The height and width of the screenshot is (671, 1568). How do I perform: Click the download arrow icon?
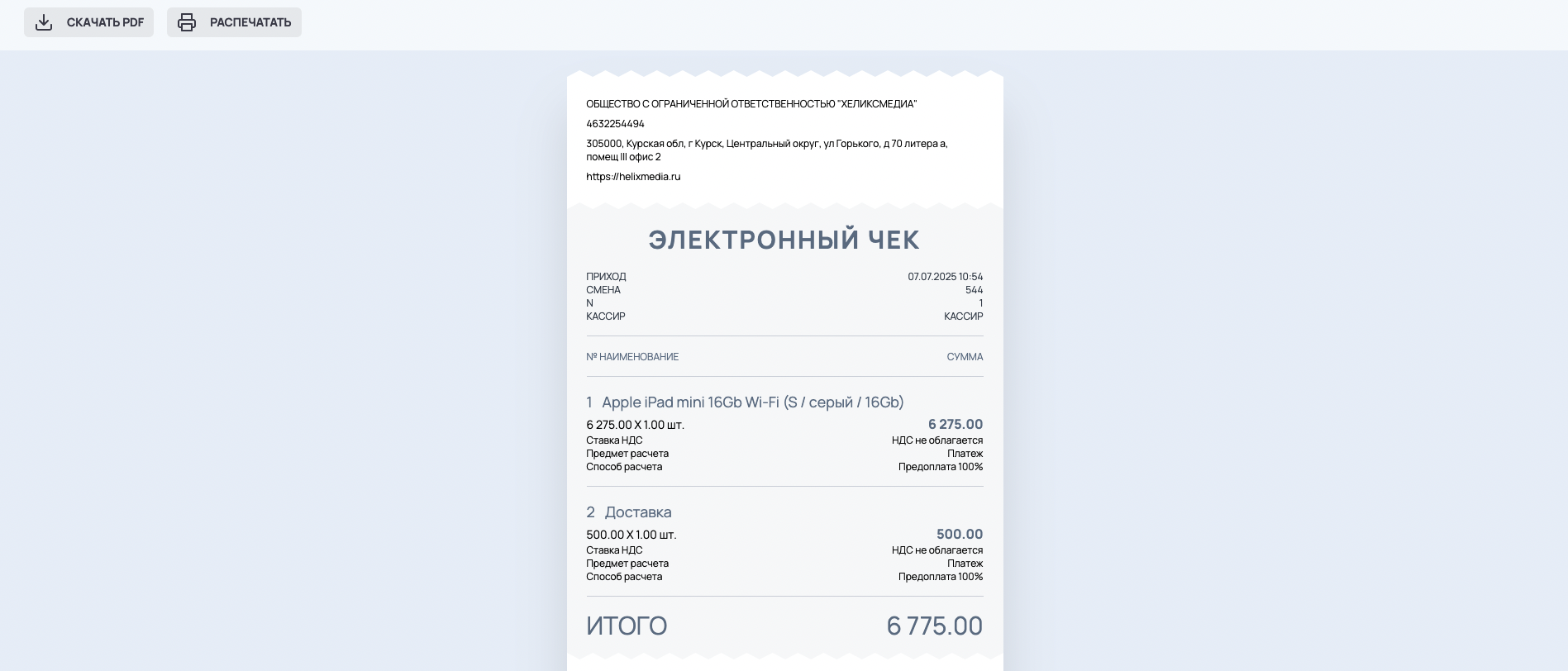[45, 22]
